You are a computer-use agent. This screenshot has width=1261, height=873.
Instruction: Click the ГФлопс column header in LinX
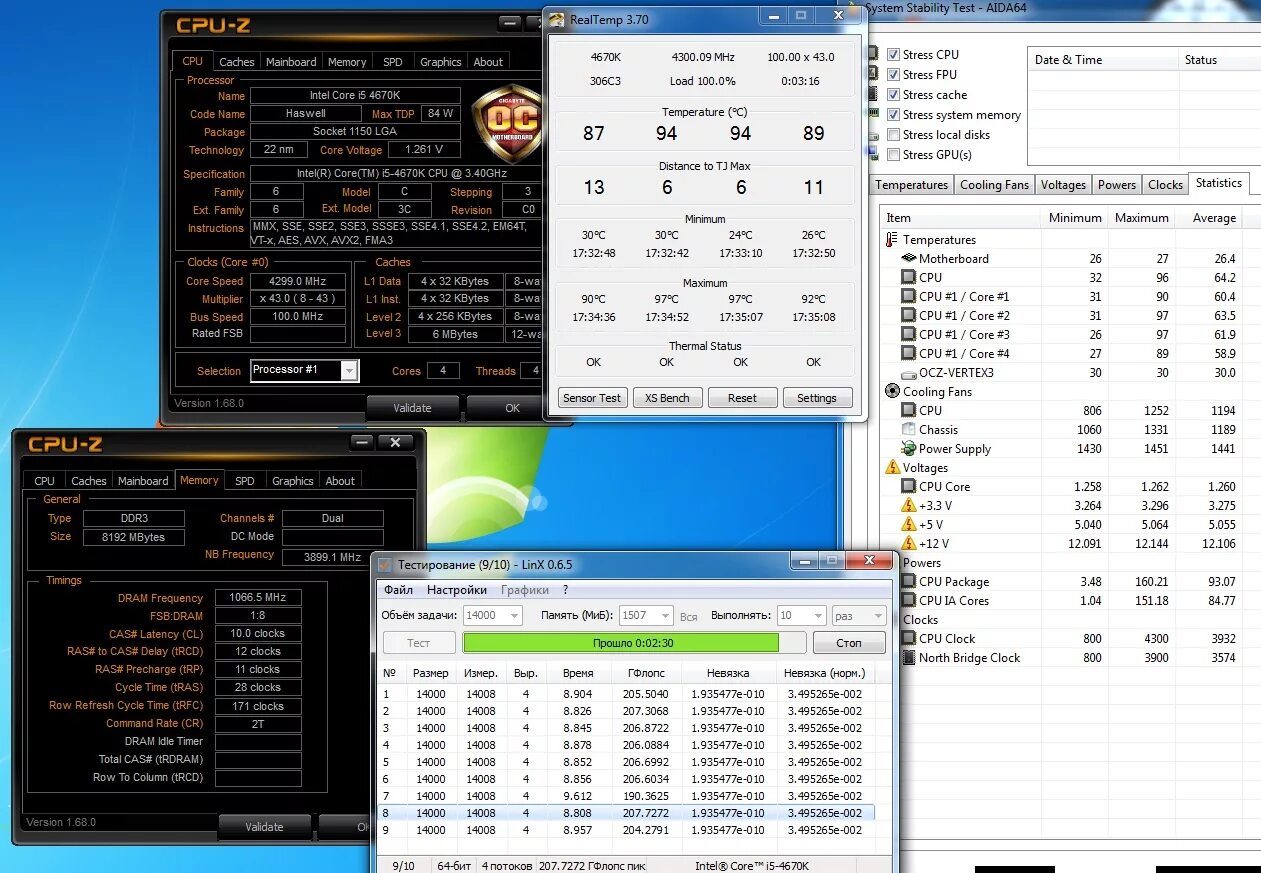click(x=647, y=673)
